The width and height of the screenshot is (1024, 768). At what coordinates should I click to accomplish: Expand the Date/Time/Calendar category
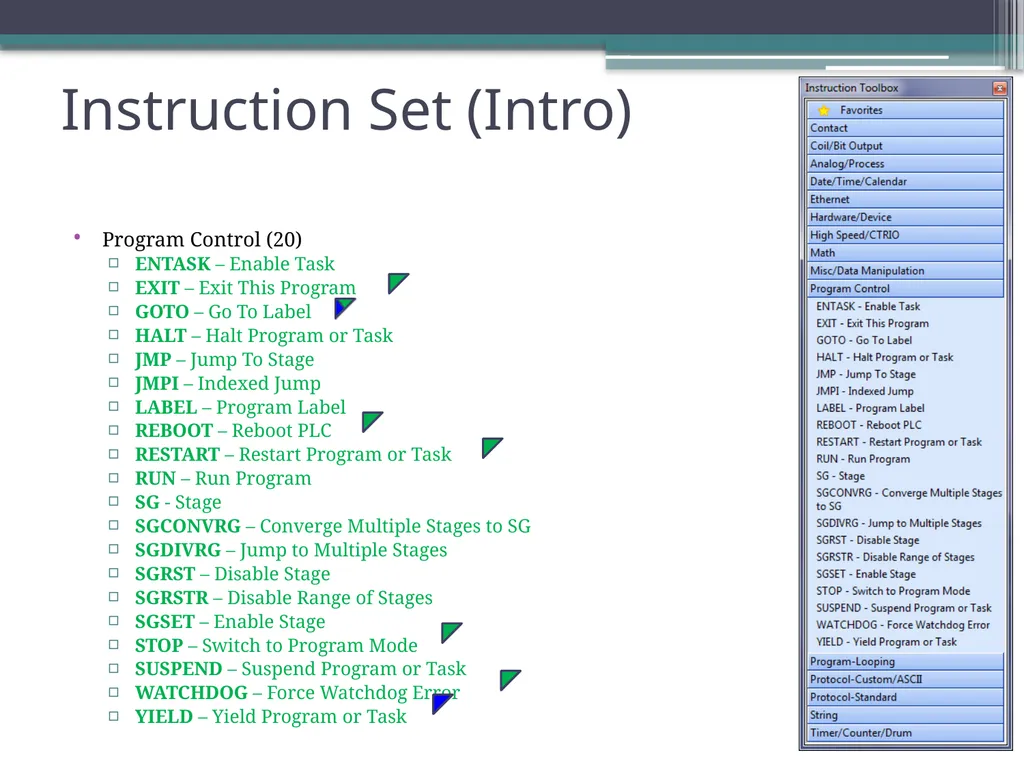pos(905,182)
